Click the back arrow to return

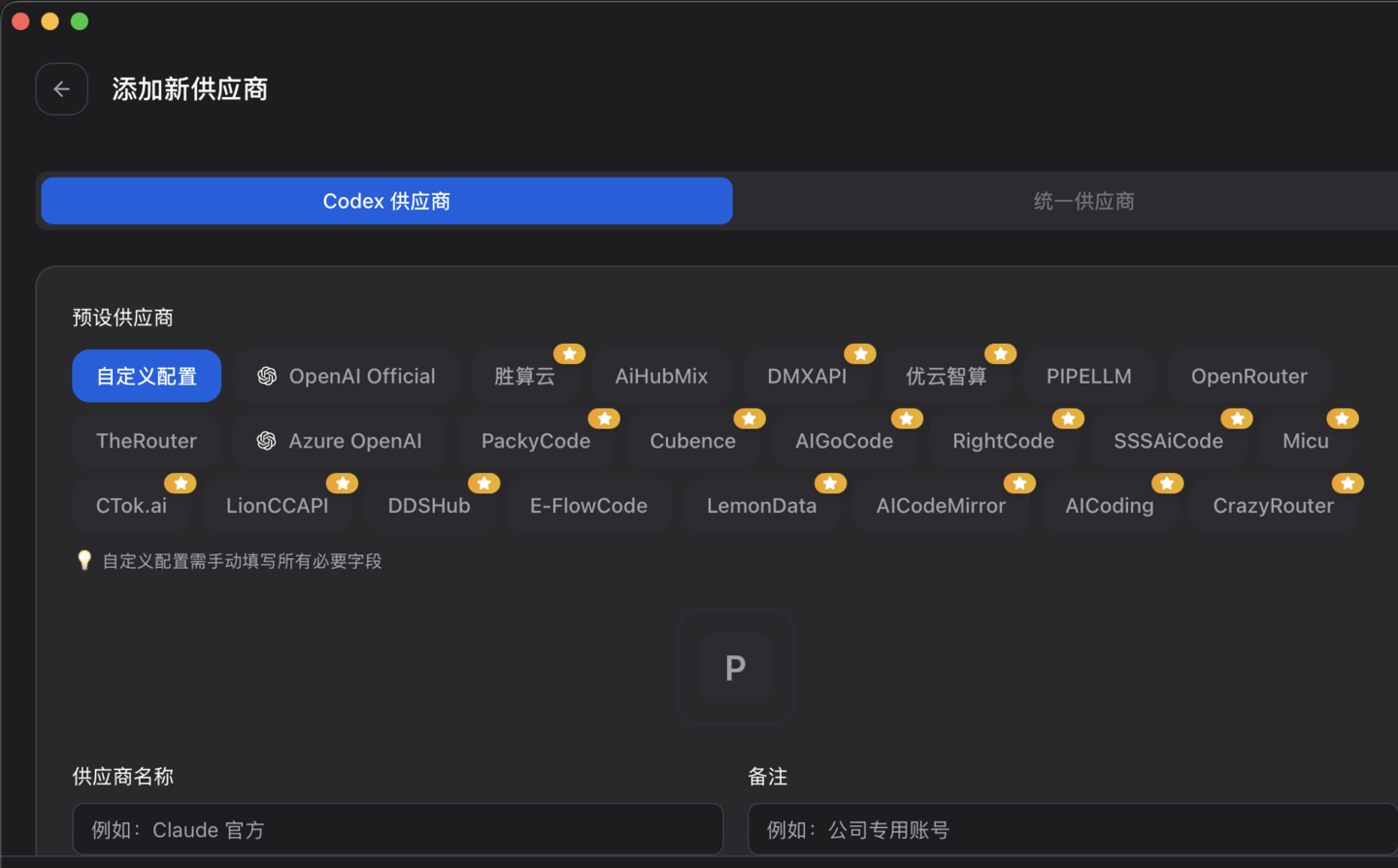(61, 88)
